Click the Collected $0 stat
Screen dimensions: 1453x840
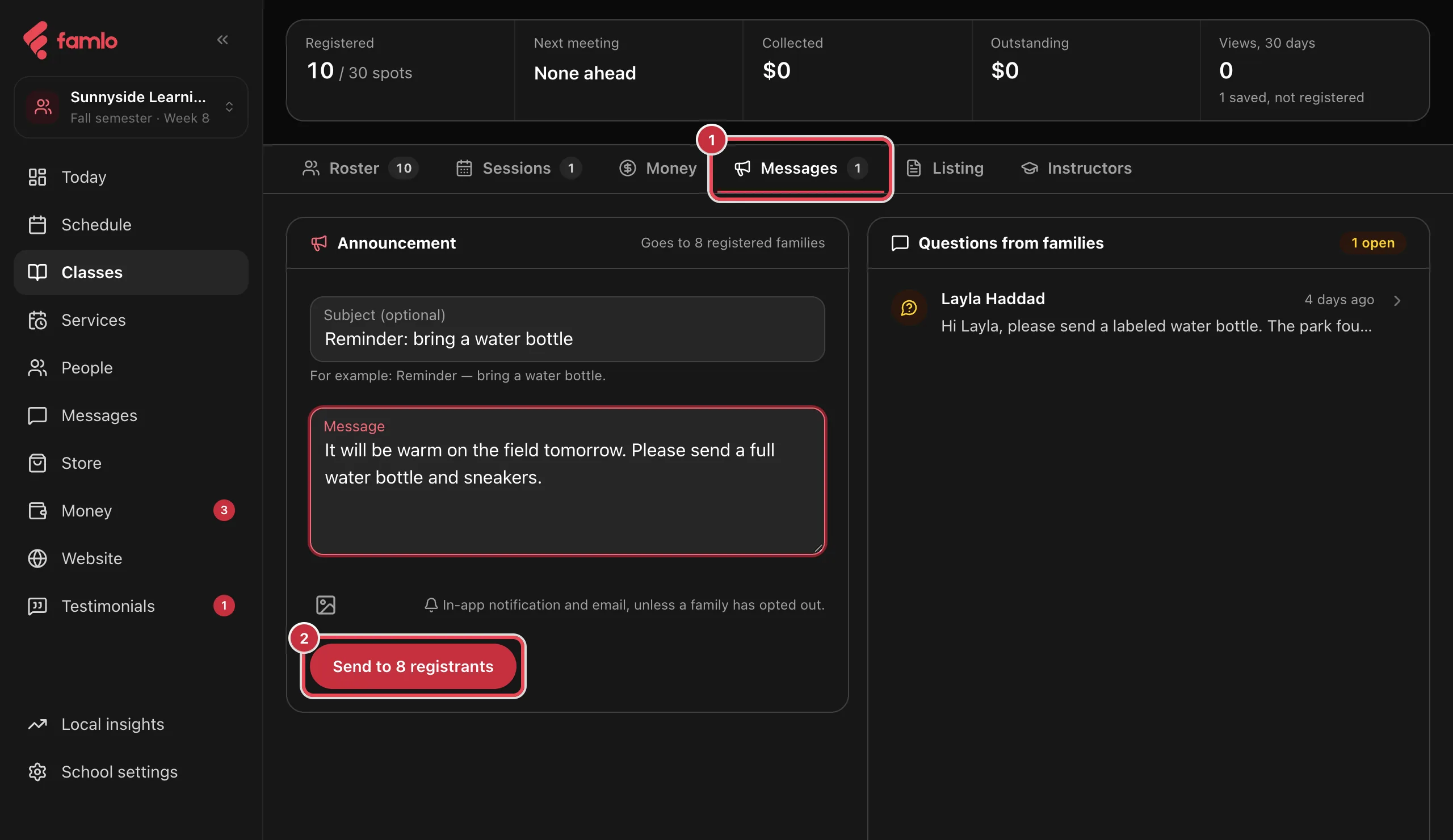pos(857,71)
